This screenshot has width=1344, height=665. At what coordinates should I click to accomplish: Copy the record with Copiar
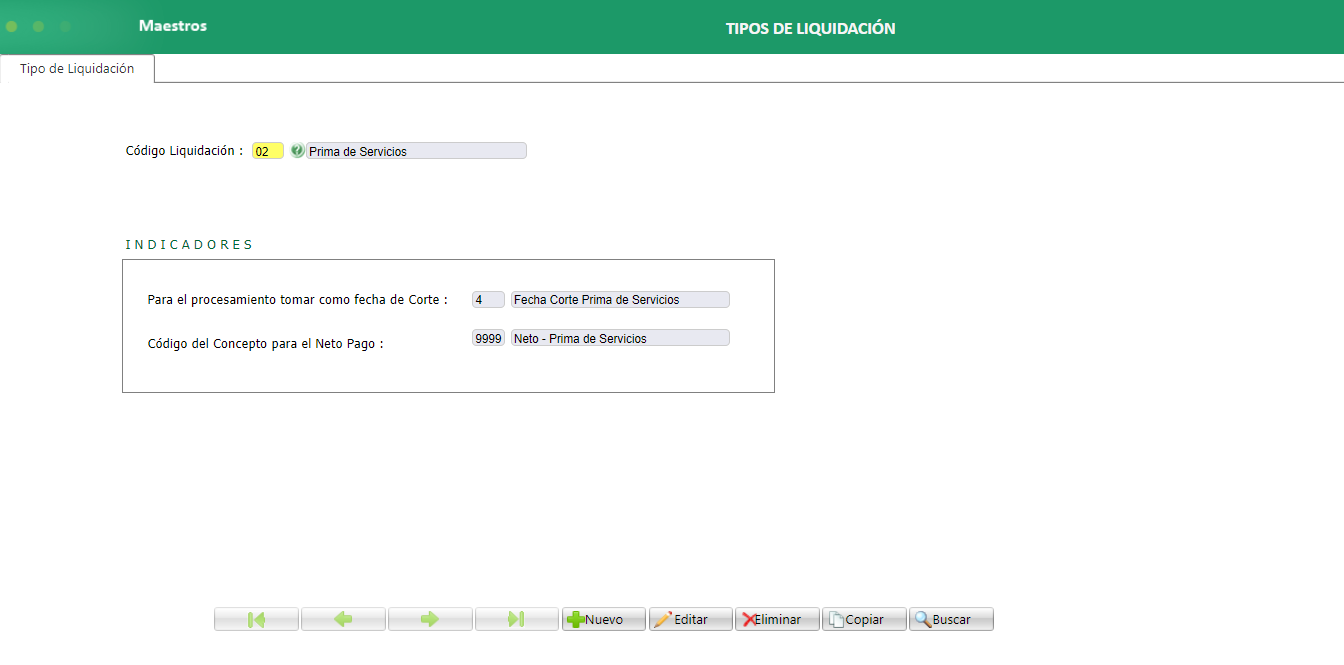(864, 619)
